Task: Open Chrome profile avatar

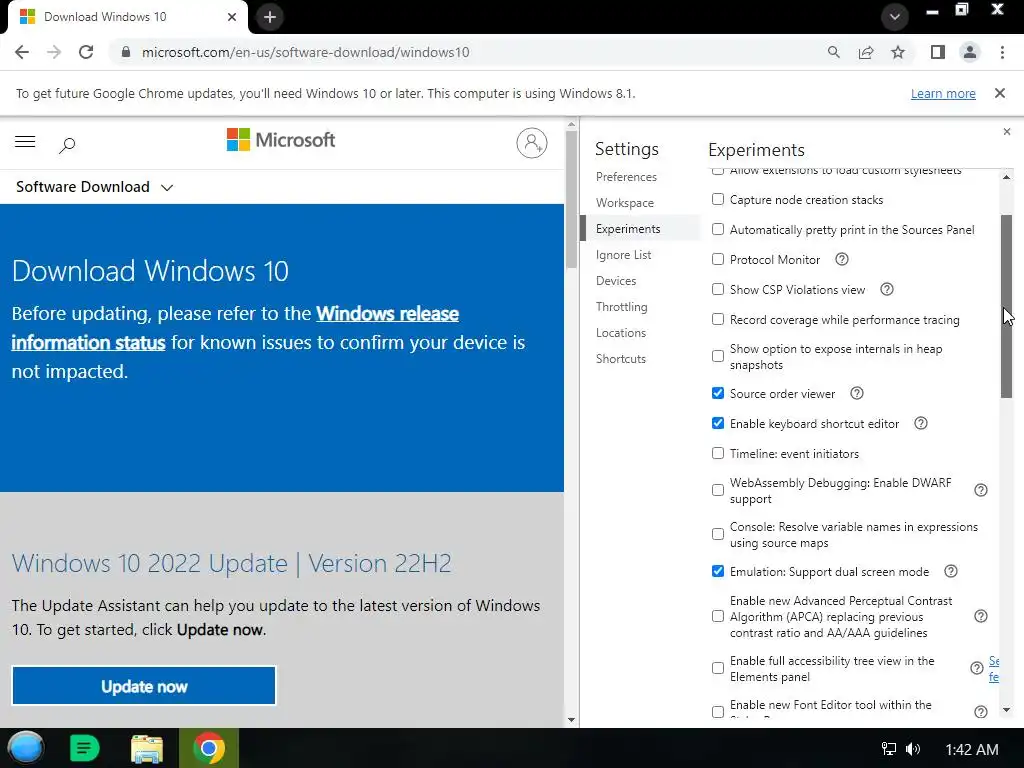Action: 970,52
